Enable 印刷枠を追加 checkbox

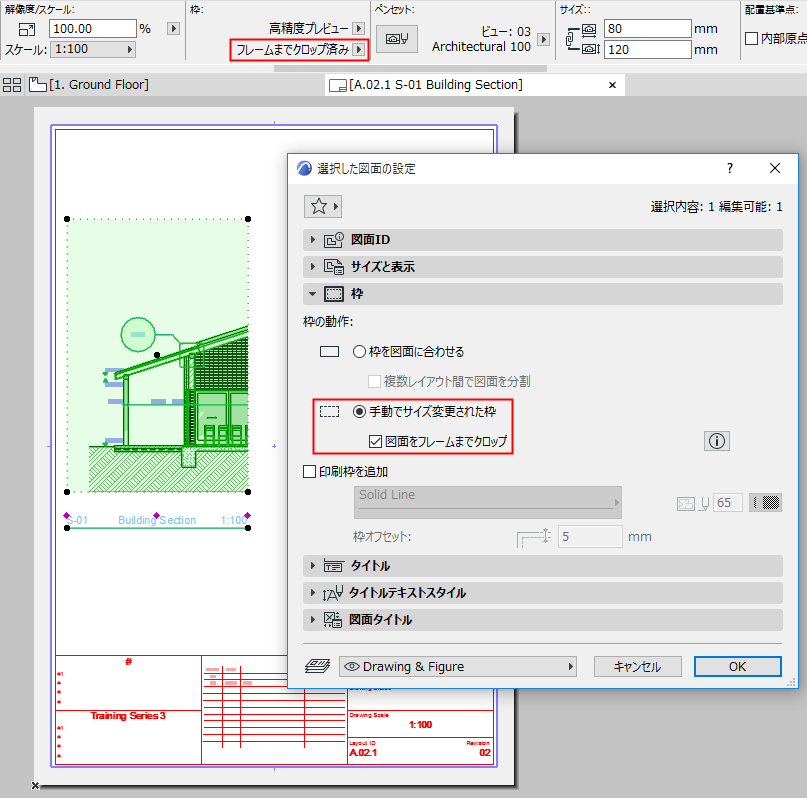(x=309, y=472)
